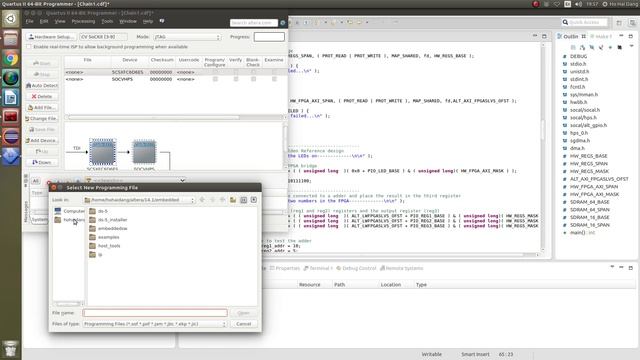Open the Window menu in Quartus

coord(128,21)
